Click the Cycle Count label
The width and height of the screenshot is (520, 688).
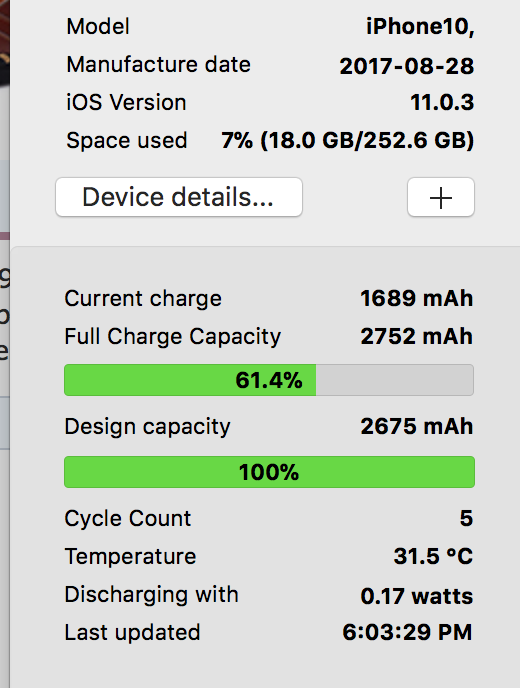128,519
